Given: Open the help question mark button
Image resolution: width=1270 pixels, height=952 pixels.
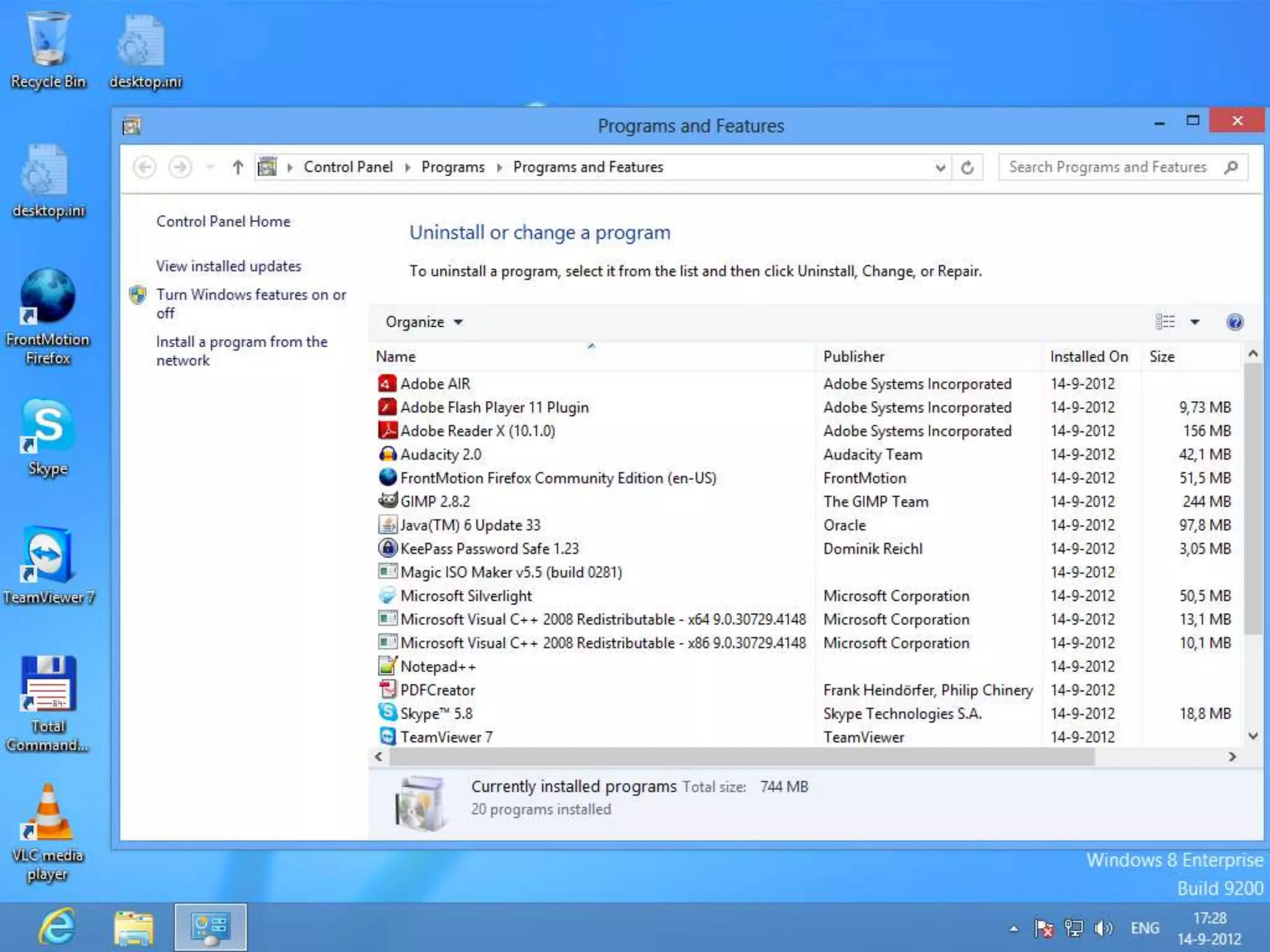Looking at the screenshot, I should pyautogui.click(x=1235, y=322).
